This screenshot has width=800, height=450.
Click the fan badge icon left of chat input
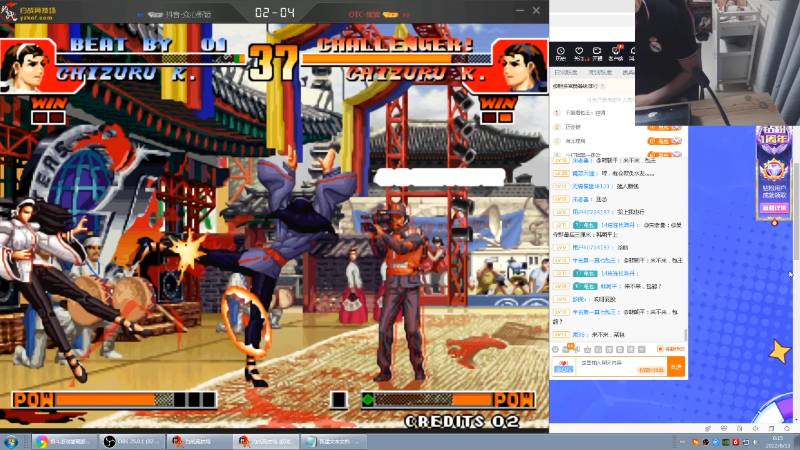coord(564,367)
